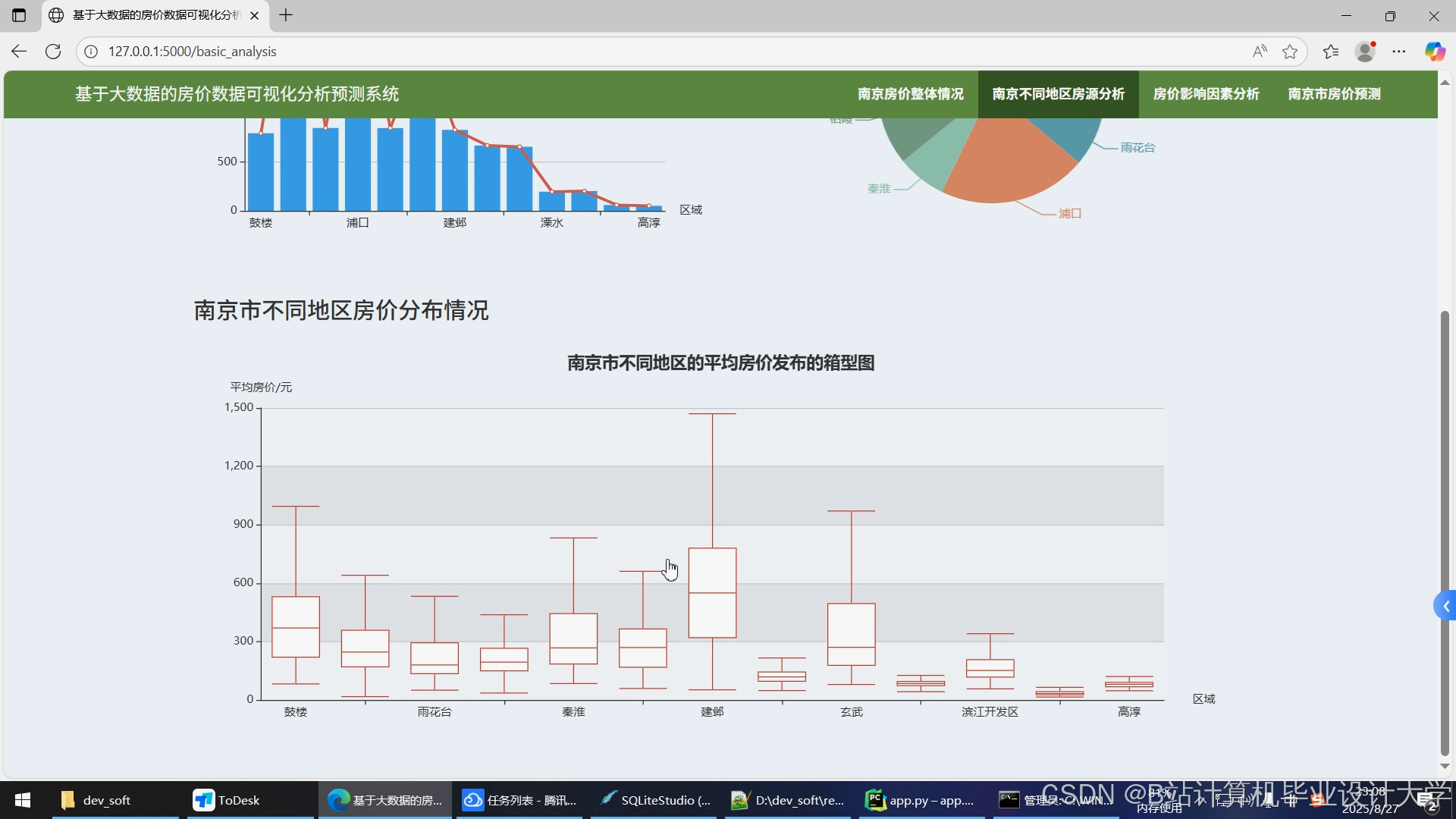Click the page scrollbar down arrow
This screenshot has width=1456, height=819.
click(1445, 766)
